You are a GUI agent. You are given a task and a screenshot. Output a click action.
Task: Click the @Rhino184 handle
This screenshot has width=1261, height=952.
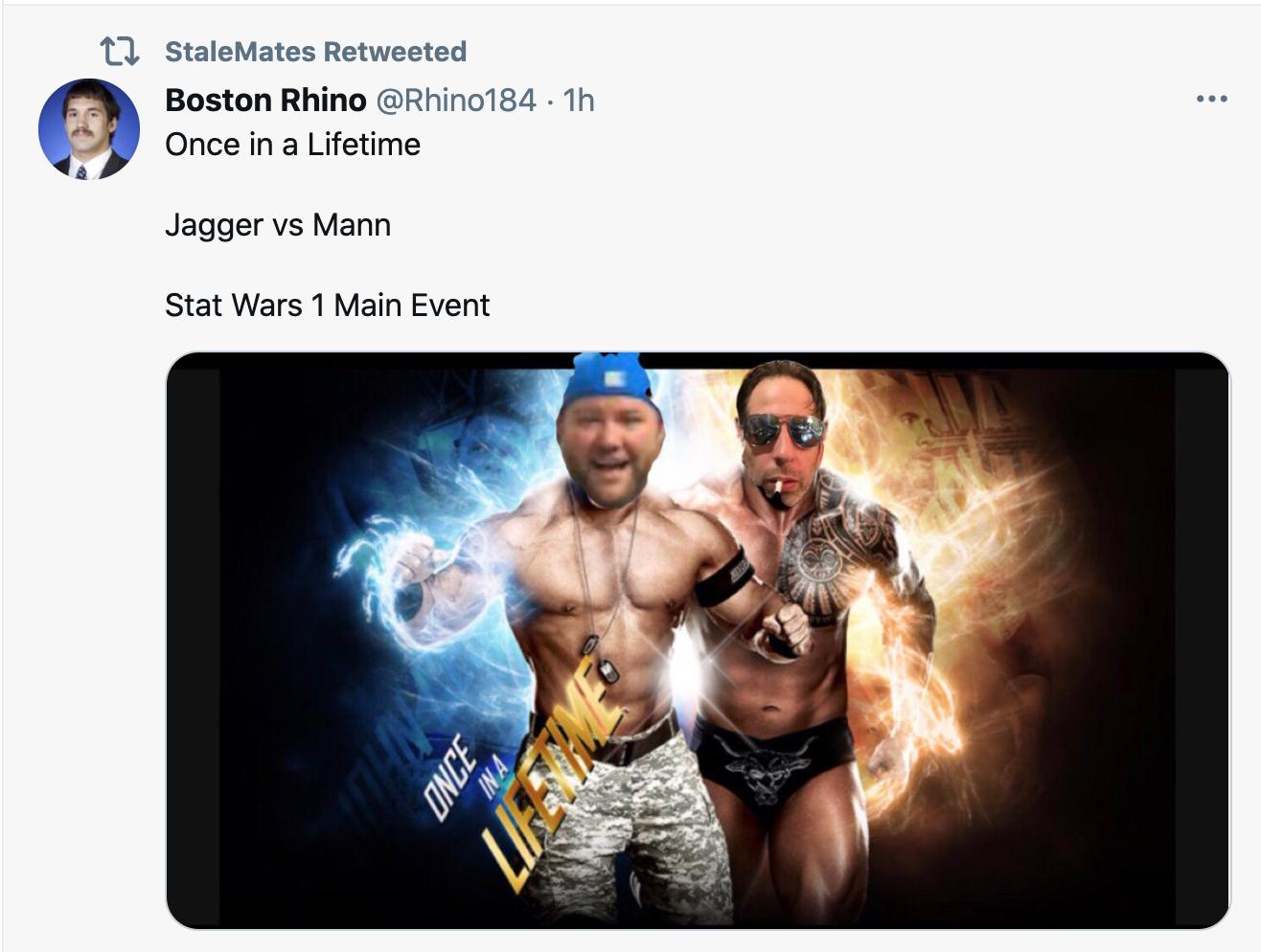pyautogui.click(x=455, y=100)
